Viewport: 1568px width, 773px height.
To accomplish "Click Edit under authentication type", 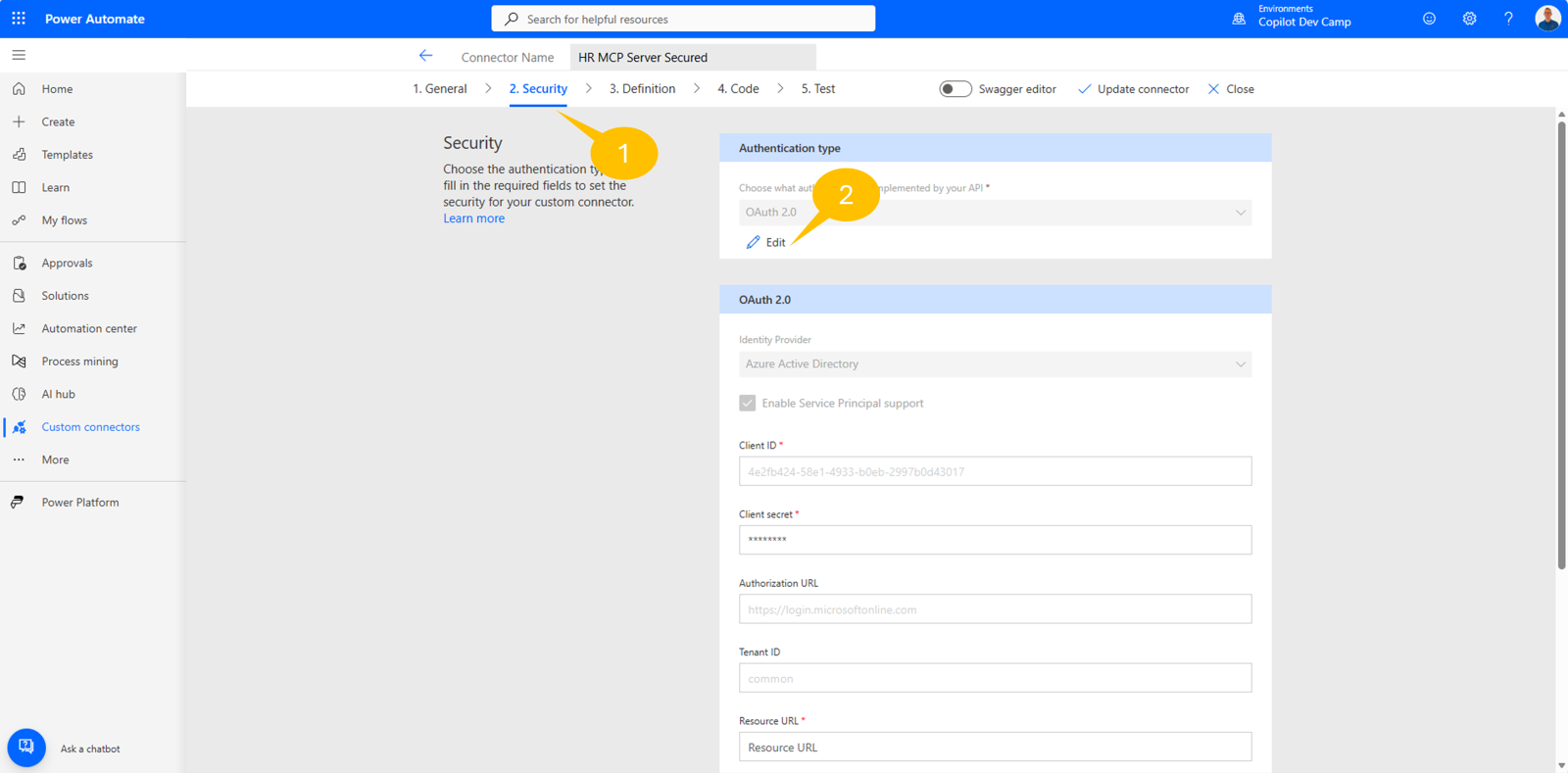I will point(766,242).
